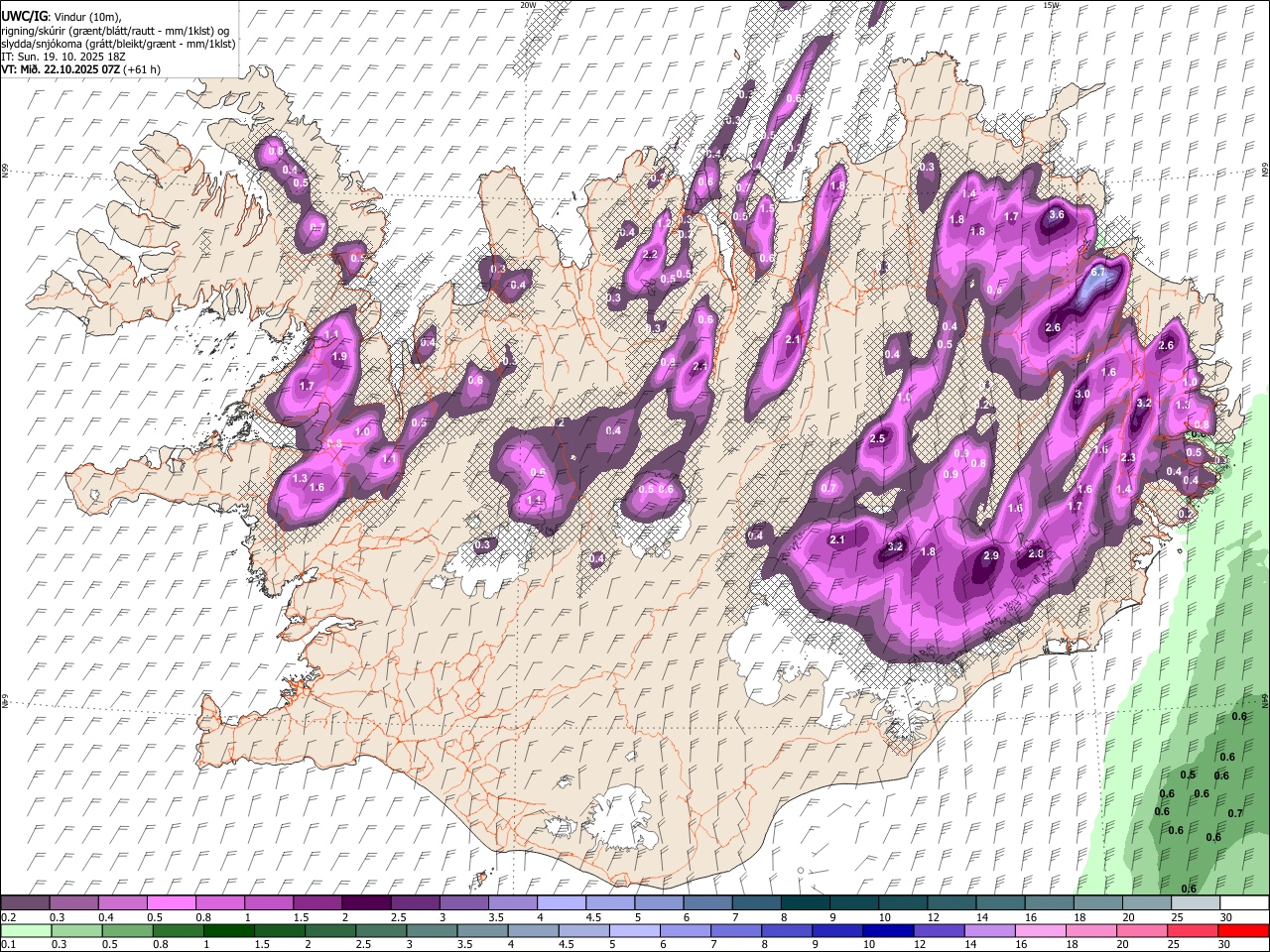1270x952 pixels.
Task: Click the 2.8 precipitation value on the map
Action: (1037, 554)
